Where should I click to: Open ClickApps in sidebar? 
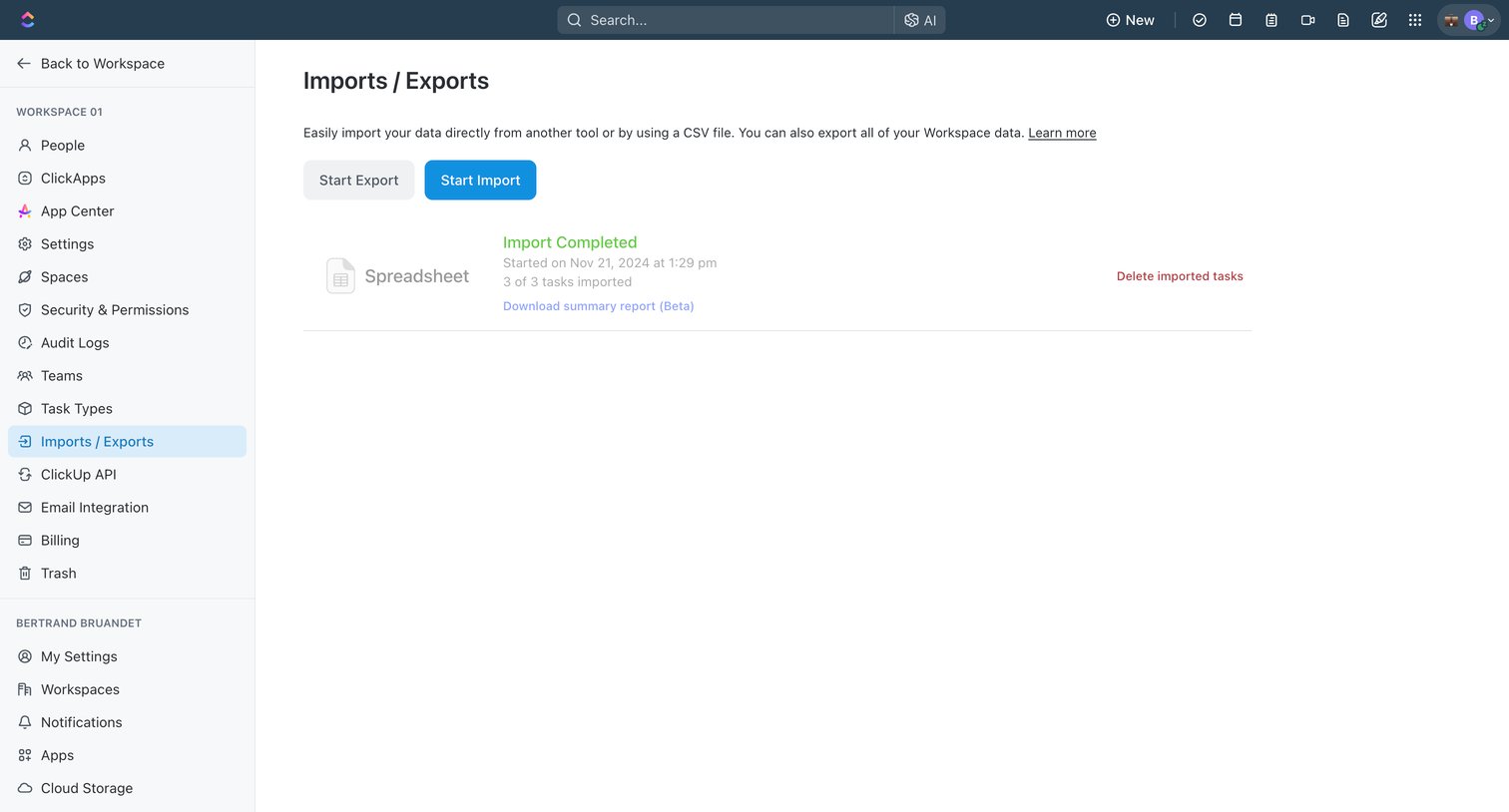[x=127, y=179]
